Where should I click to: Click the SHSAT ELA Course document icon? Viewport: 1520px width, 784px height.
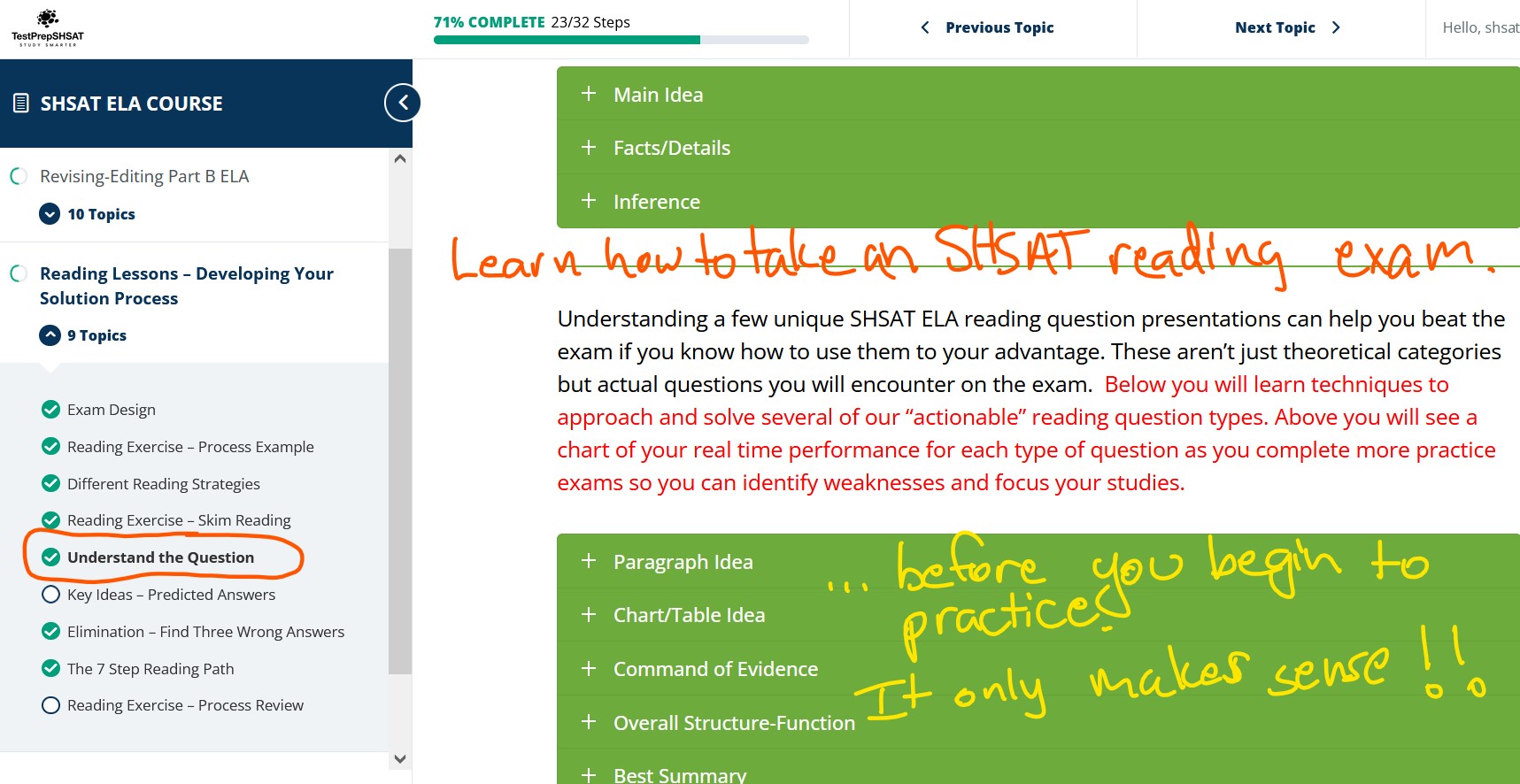pyautogui.click(x=21, y=104)
